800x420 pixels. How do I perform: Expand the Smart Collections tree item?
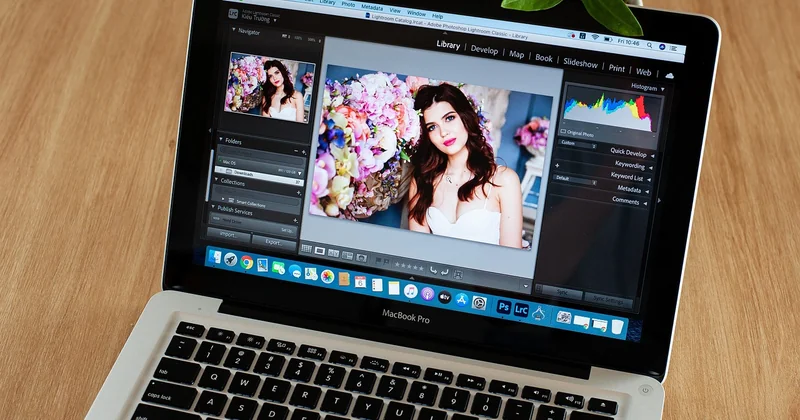point(223,199)
